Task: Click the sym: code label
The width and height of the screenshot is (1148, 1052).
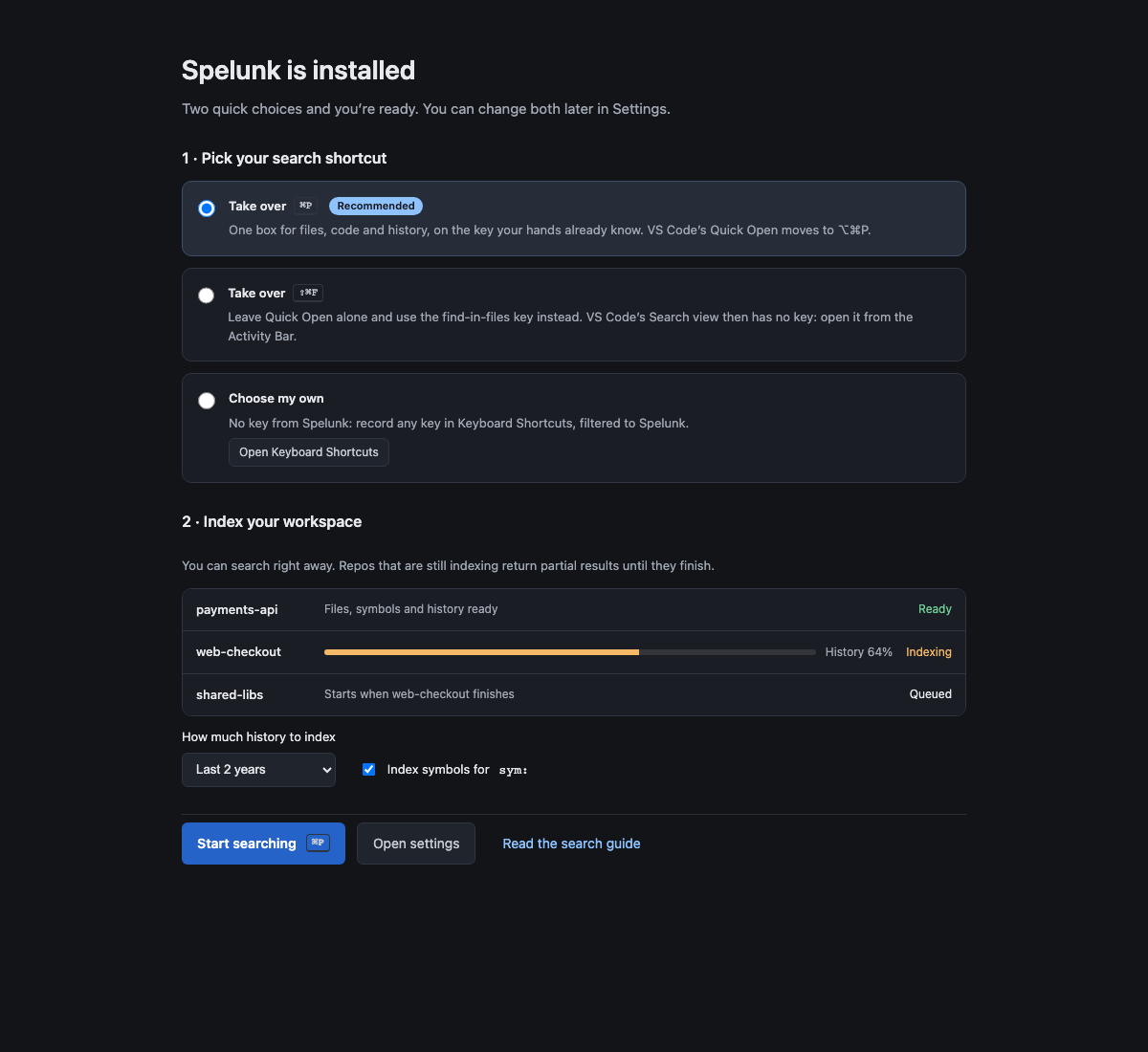Action: click(x=514, y=770)
